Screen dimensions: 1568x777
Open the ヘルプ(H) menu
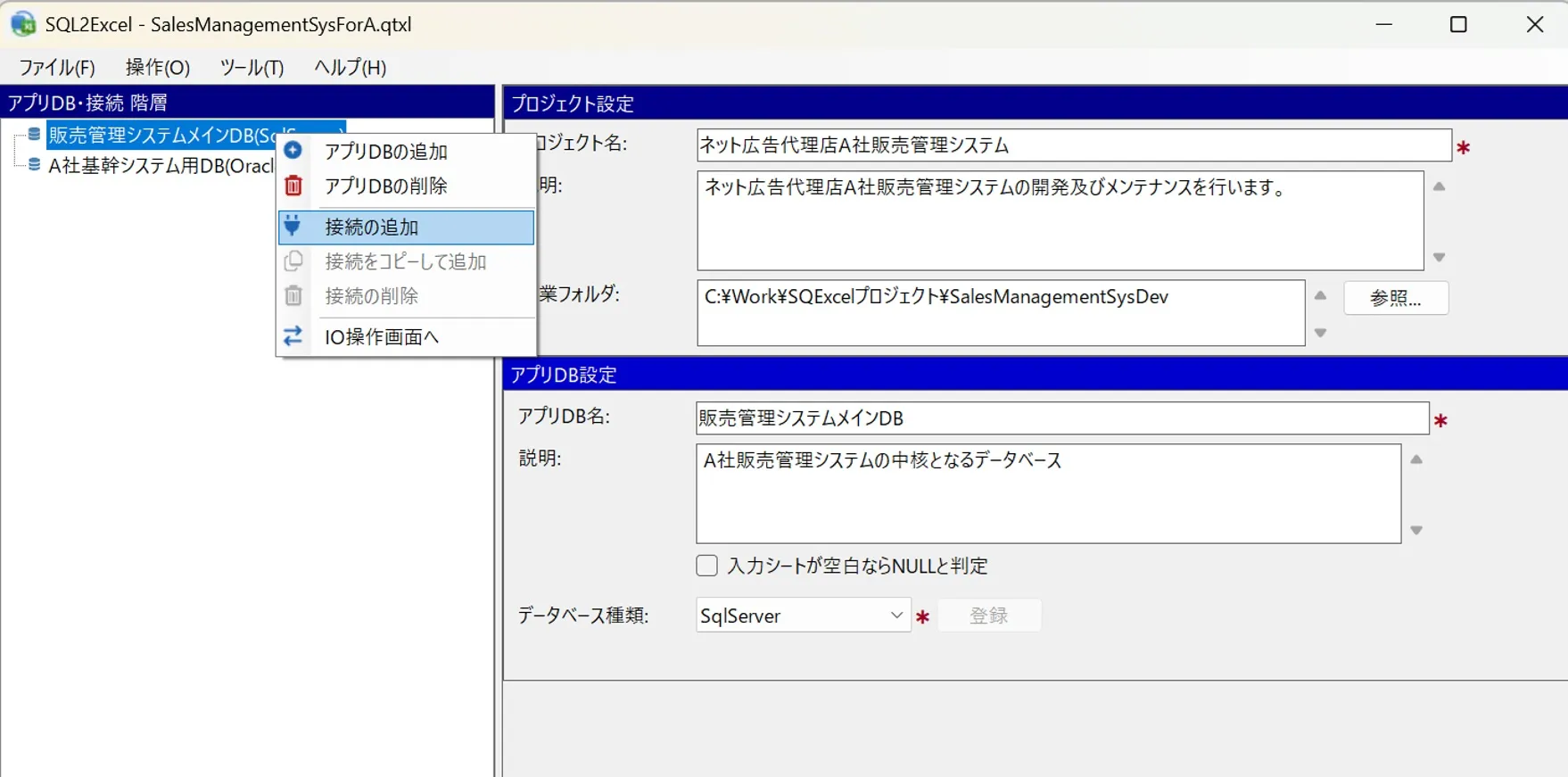(350, 67)
